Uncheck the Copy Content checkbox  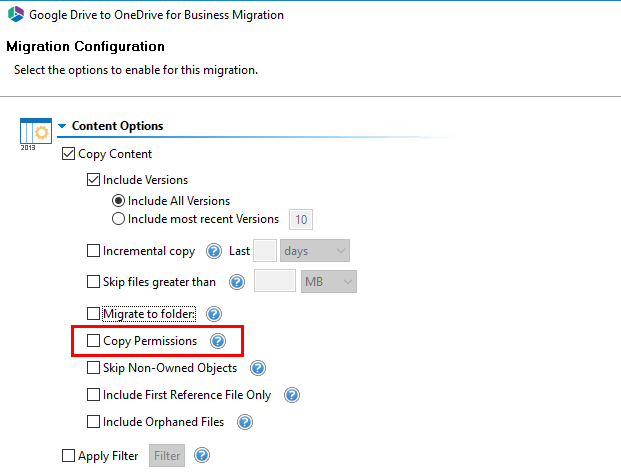click(69, 154)
